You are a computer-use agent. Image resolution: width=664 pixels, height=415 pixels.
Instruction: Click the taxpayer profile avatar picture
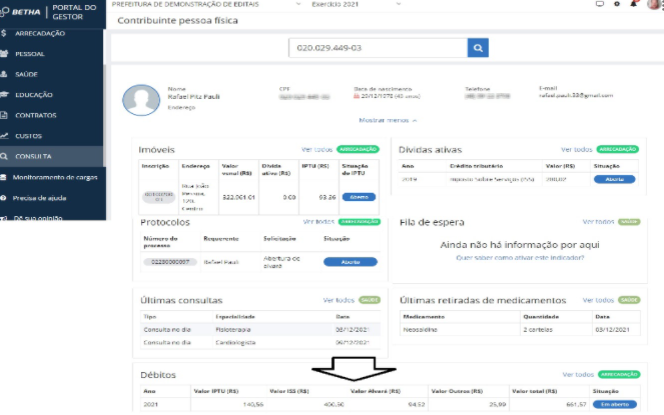coord(139,100)
